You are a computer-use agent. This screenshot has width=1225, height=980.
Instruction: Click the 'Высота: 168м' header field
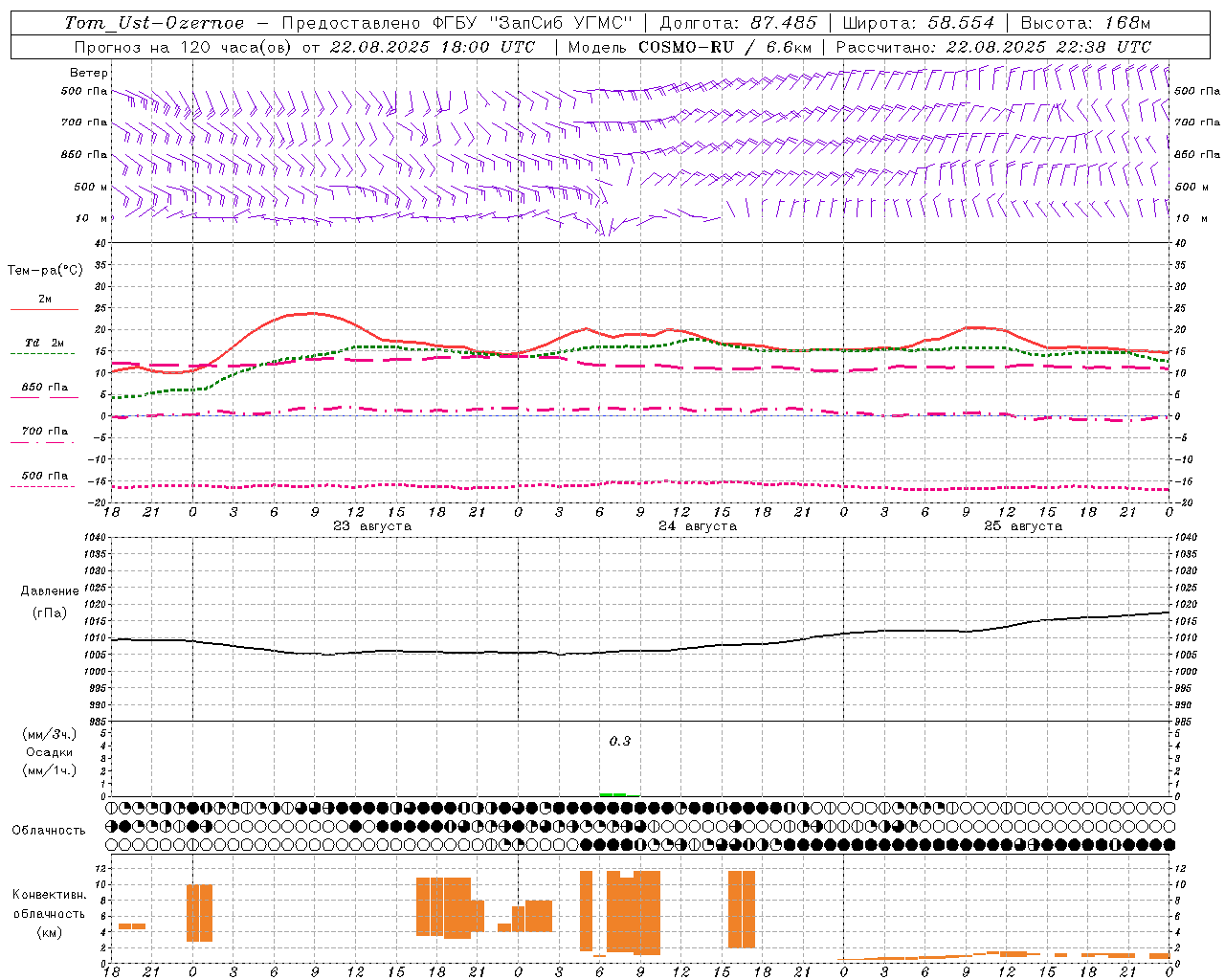(1085, 23)
